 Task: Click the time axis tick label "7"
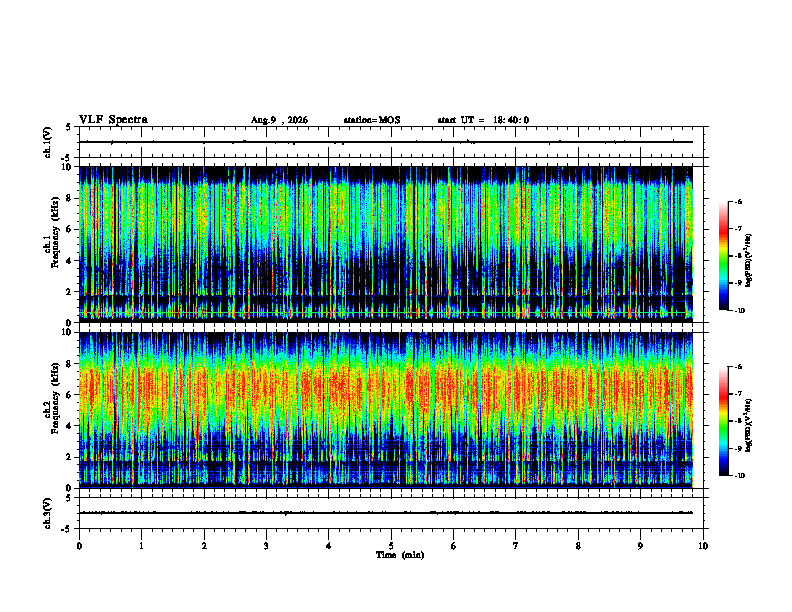tap(516, 546)
